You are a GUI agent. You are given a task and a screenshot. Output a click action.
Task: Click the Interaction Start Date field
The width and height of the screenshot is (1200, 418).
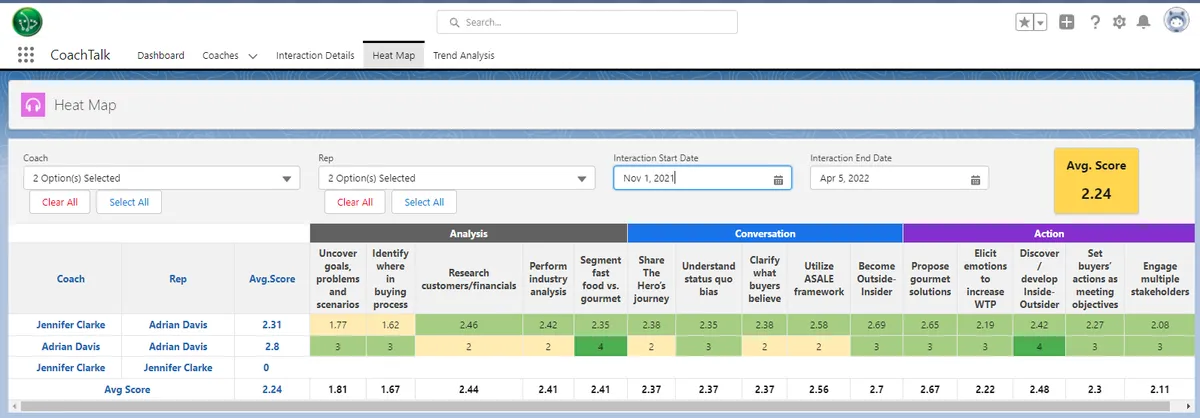click(702, 178)
